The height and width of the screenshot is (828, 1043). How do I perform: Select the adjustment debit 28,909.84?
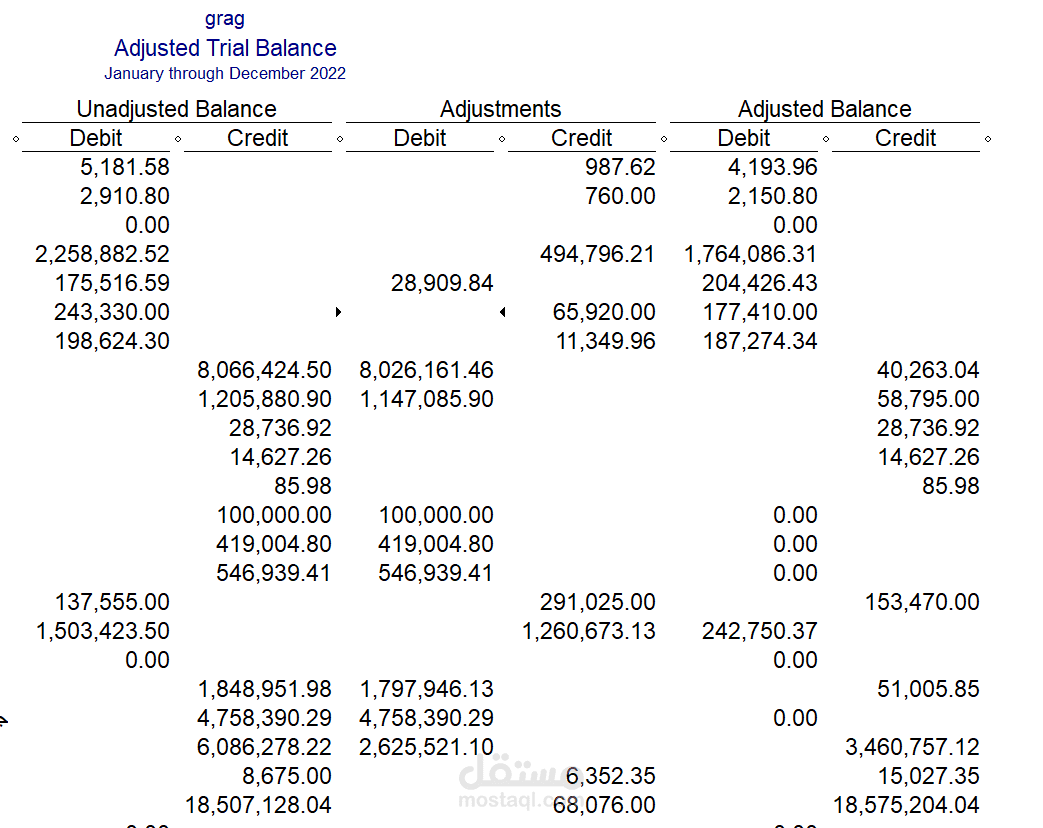442,283
